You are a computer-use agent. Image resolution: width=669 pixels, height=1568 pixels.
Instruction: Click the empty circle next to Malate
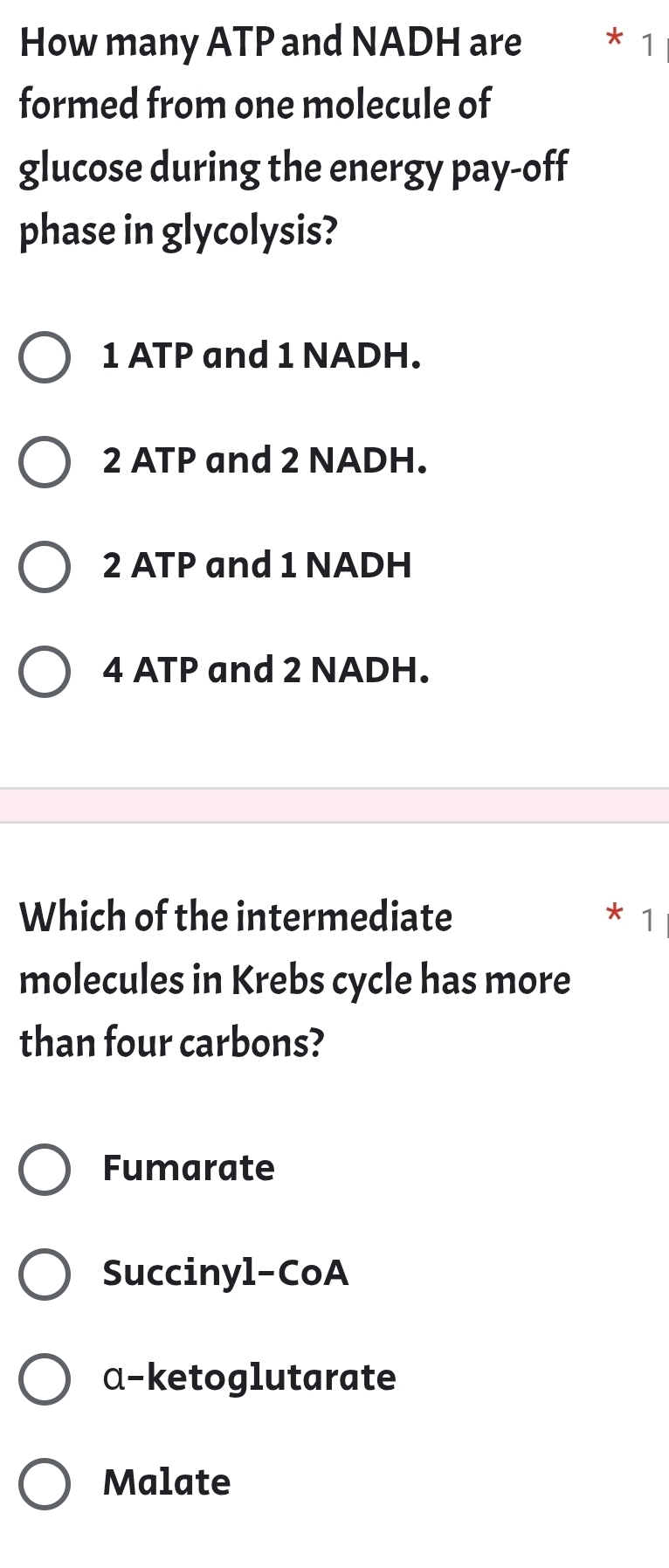point(45,1483)
